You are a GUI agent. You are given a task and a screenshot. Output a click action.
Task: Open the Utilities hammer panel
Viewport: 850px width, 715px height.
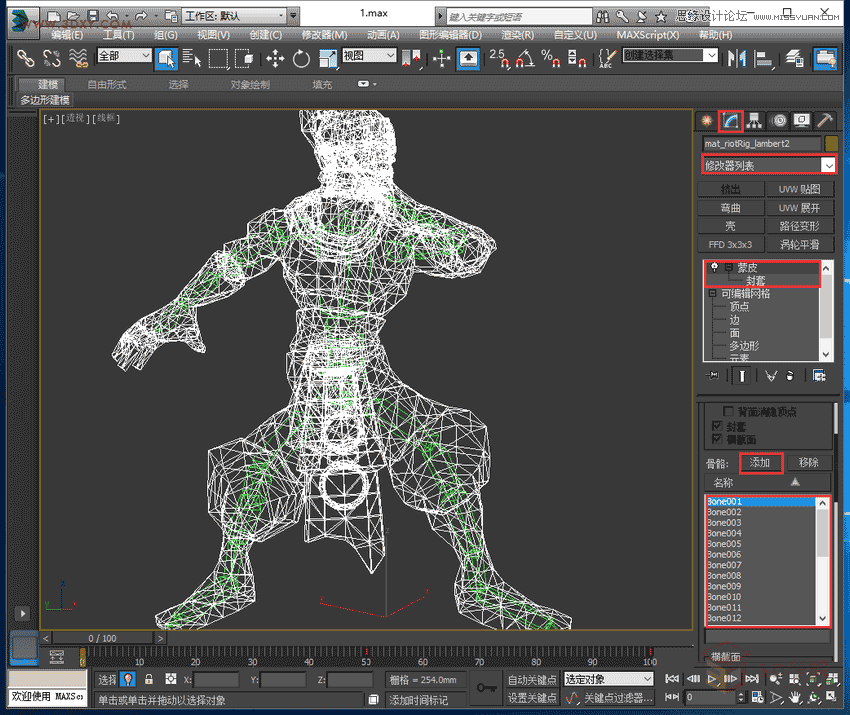[x=825, y=120]
